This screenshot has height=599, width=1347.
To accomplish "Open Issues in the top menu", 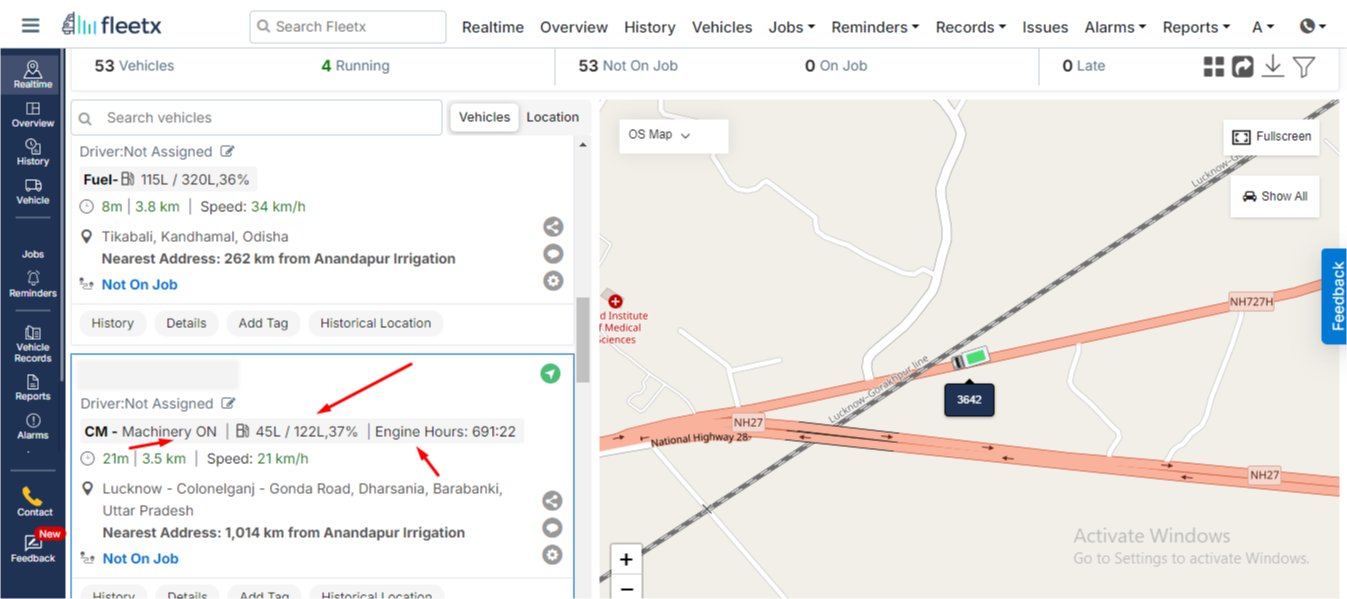I will (1045, 27).
